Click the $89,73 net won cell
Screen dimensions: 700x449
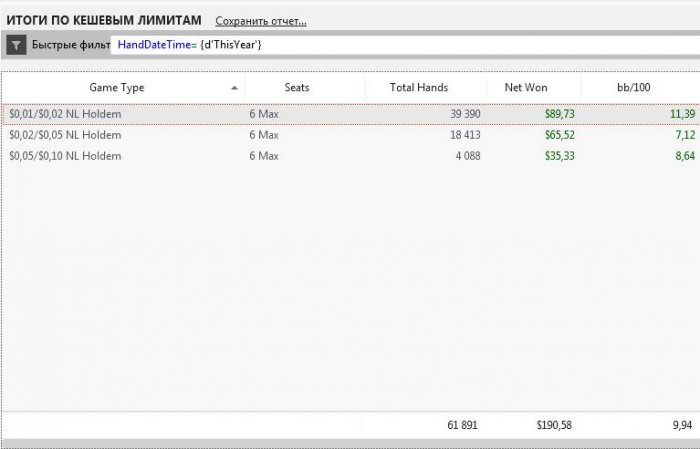coord(559,114)
